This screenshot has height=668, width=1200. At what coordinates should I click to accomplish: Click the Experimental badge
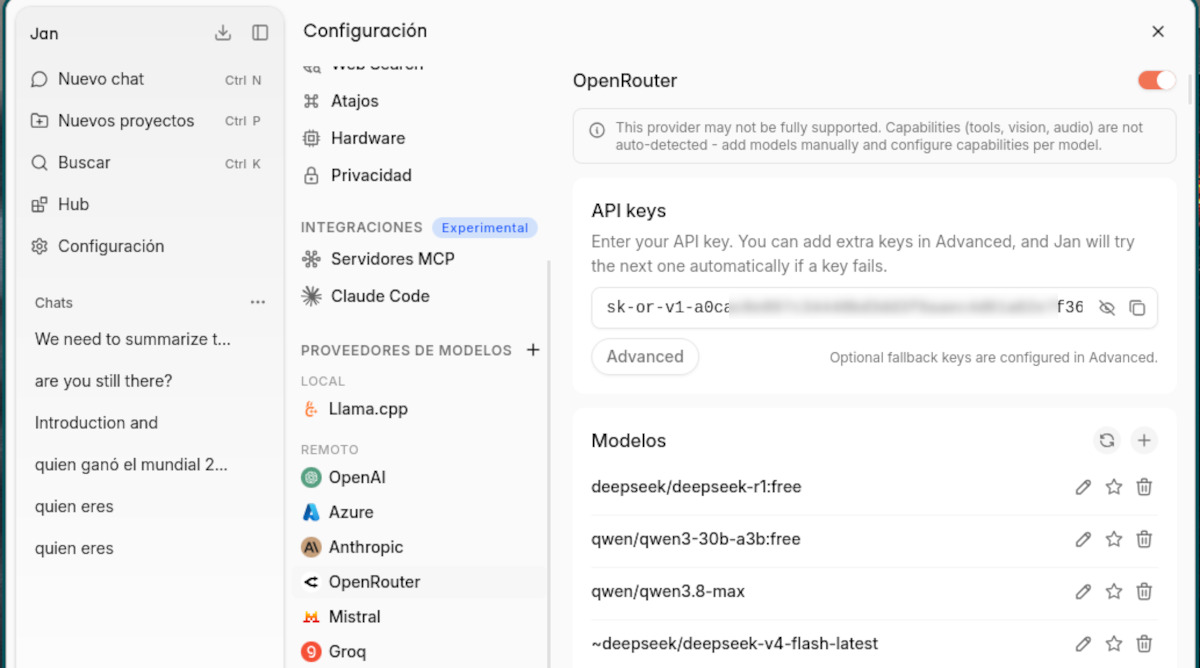click(x=485, y=228)
